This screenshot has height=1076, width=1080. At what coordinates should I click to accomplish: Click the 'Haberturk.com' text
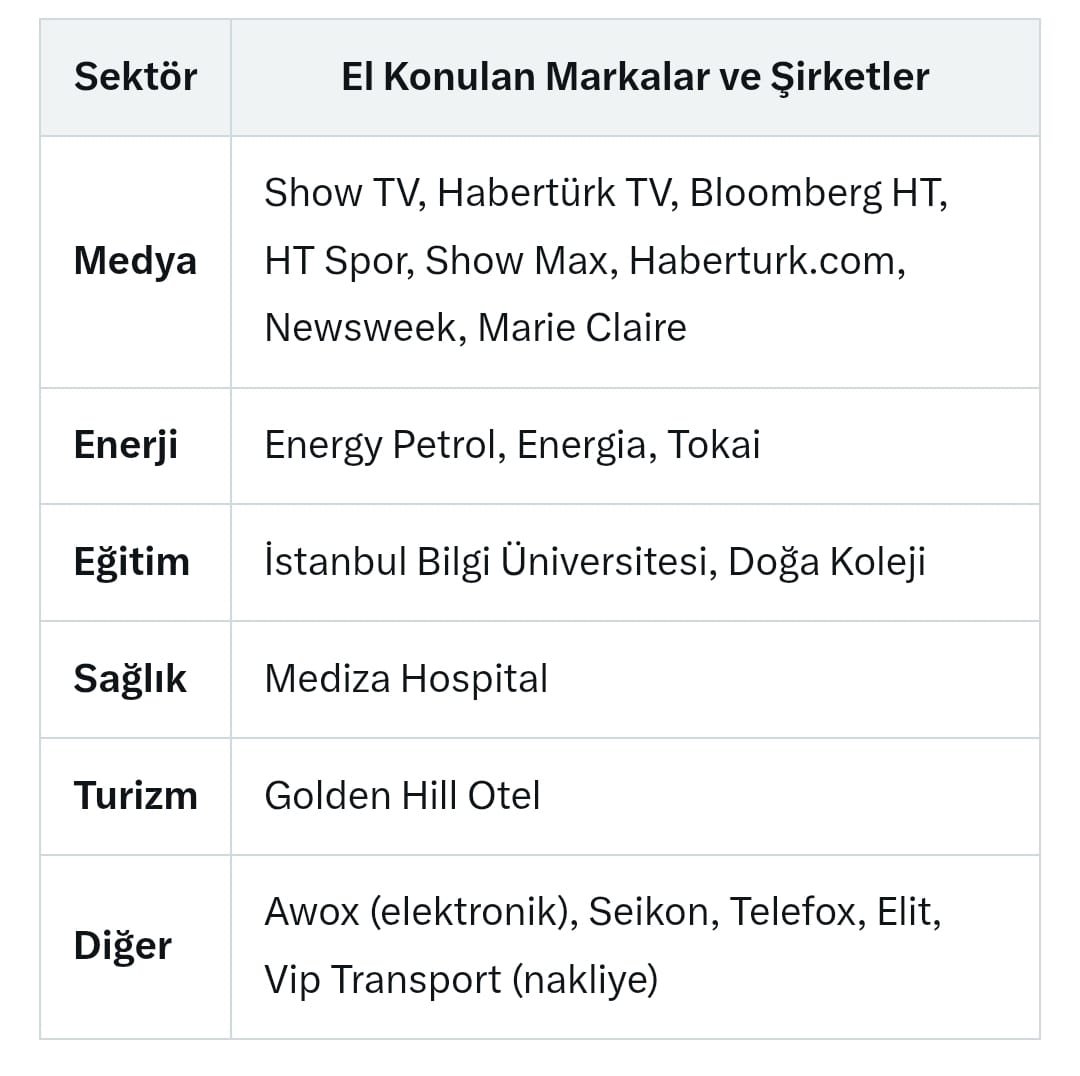pyautogui.click(x=766, y=261)
